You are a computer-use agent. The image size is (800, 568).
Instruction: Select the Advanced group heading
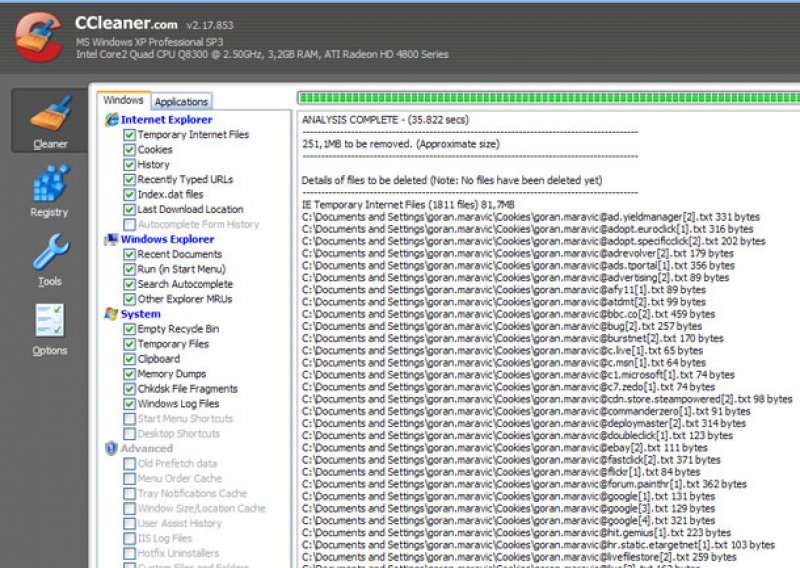tap(146, 448)
